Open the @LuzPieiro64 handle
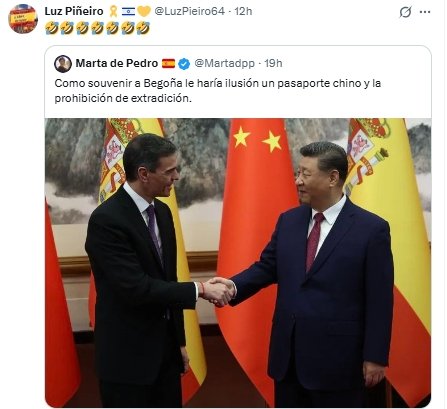This screenshot has height=409, width=447. [x=190, y=11]
